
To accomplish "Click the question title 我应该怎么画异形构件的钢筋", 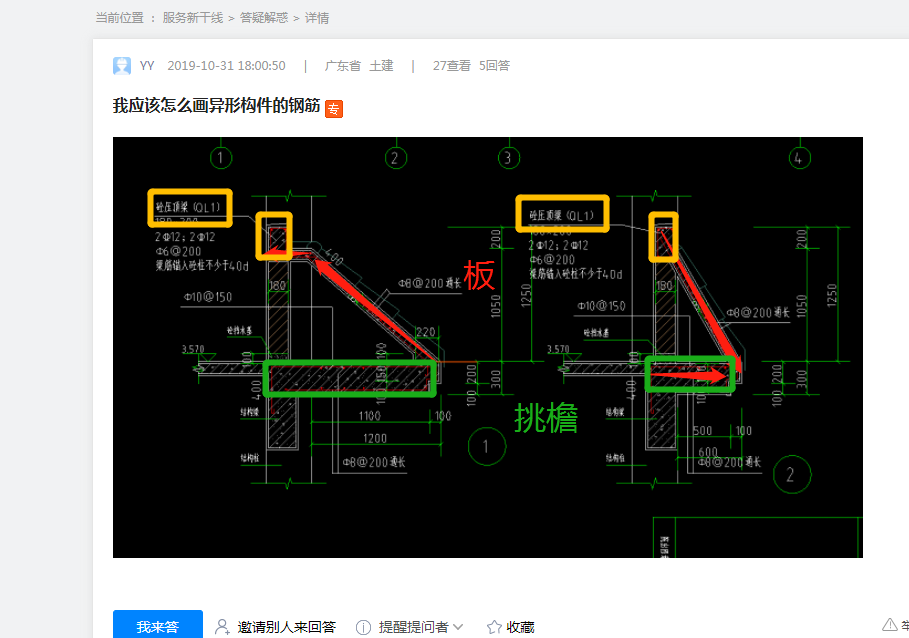I will 216,105.
